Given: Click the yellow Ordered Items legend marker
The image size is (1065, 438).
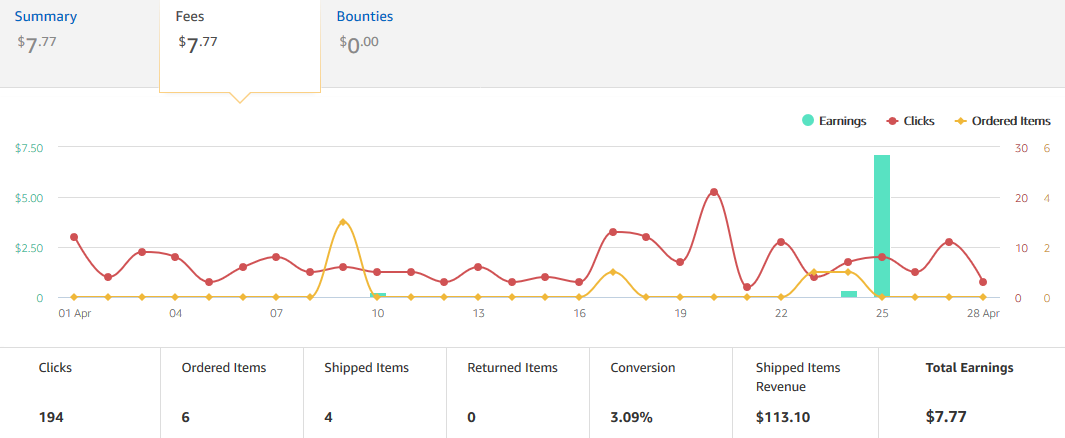Looking at the screenshot, I should (x=960, y=121).
